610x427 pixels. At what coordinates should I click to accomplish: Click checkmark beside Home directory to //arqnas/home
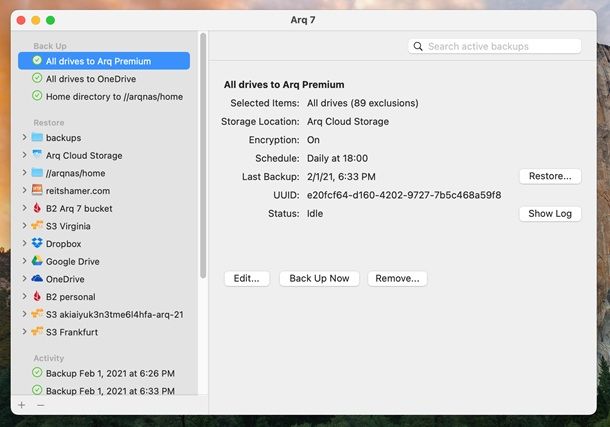tap(37, 96)
